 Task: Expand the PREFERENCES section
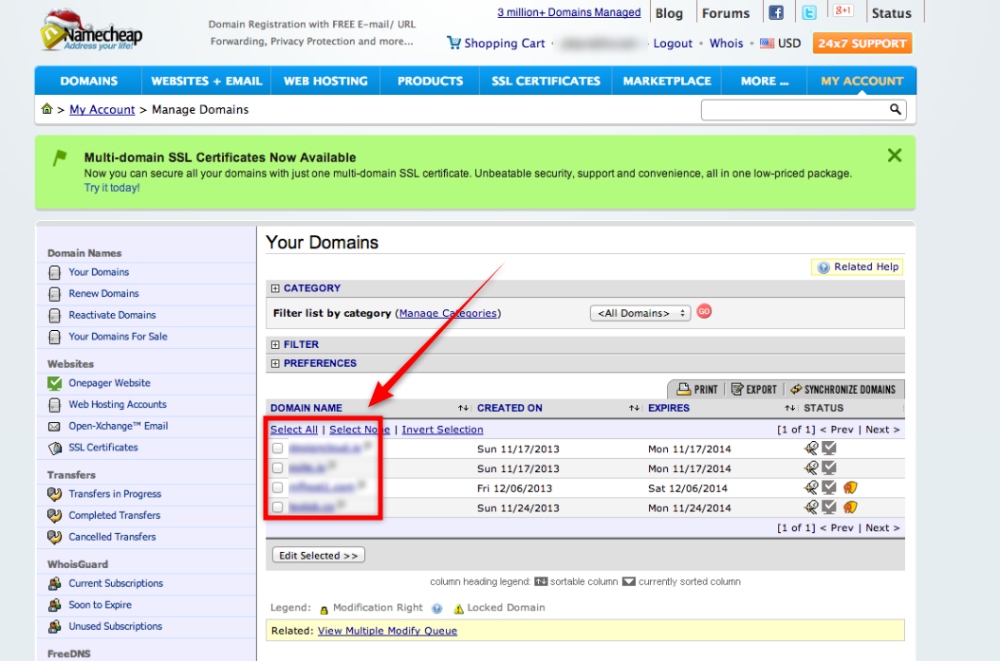pos(275,363)
